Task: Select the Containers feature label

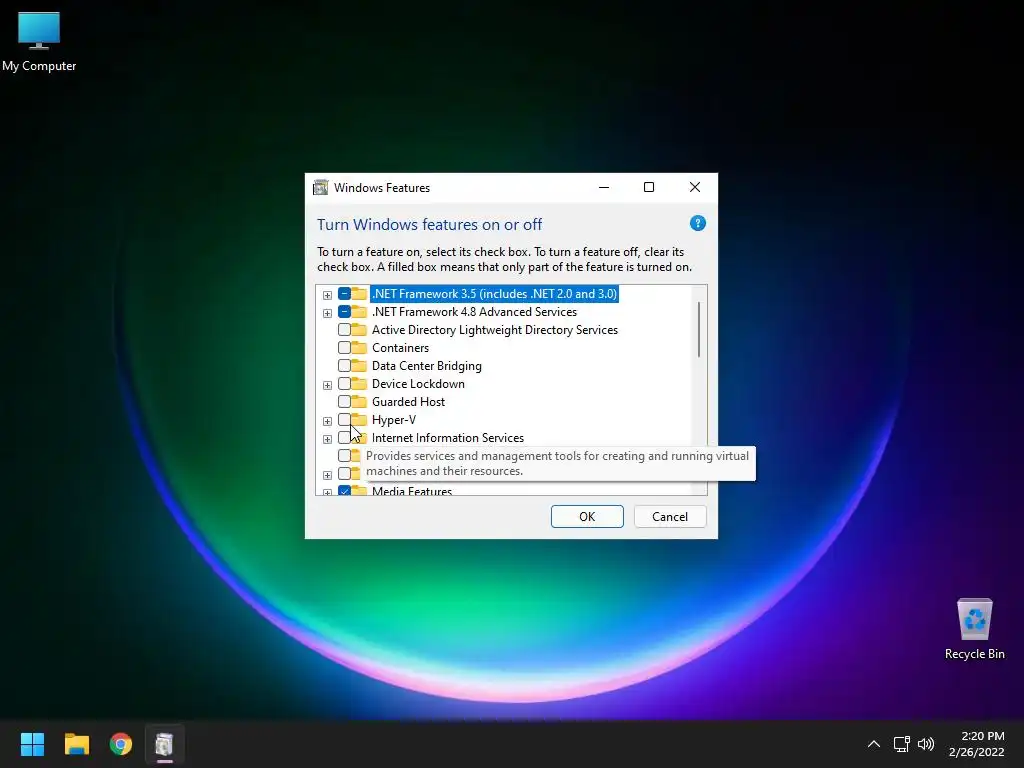Action: click(x=400, y=347)
